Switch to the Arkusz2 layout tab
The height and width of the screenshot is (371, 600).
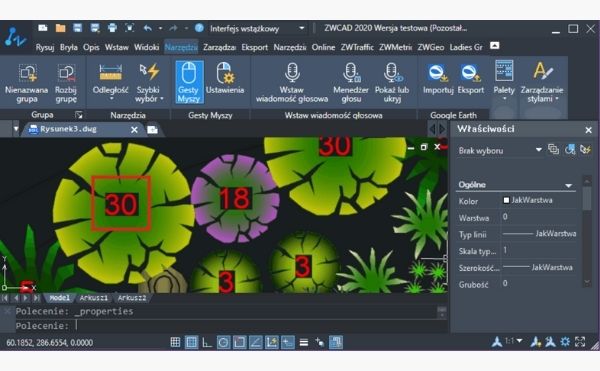coord(132,298)
